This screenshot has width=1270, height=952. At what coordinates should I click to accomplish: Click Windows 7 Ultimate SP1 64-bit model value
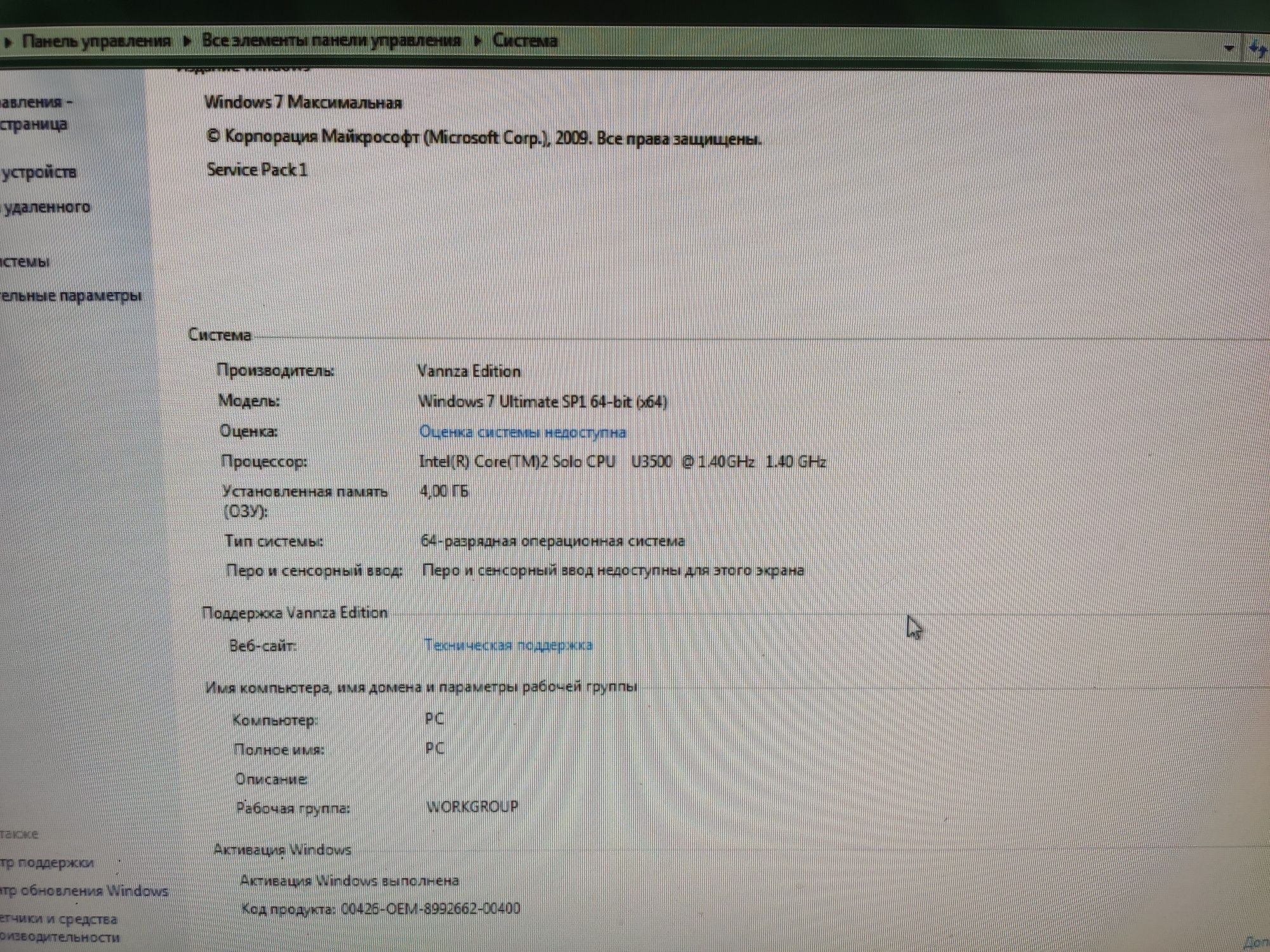pyautogui.click(x=543, y=402)
